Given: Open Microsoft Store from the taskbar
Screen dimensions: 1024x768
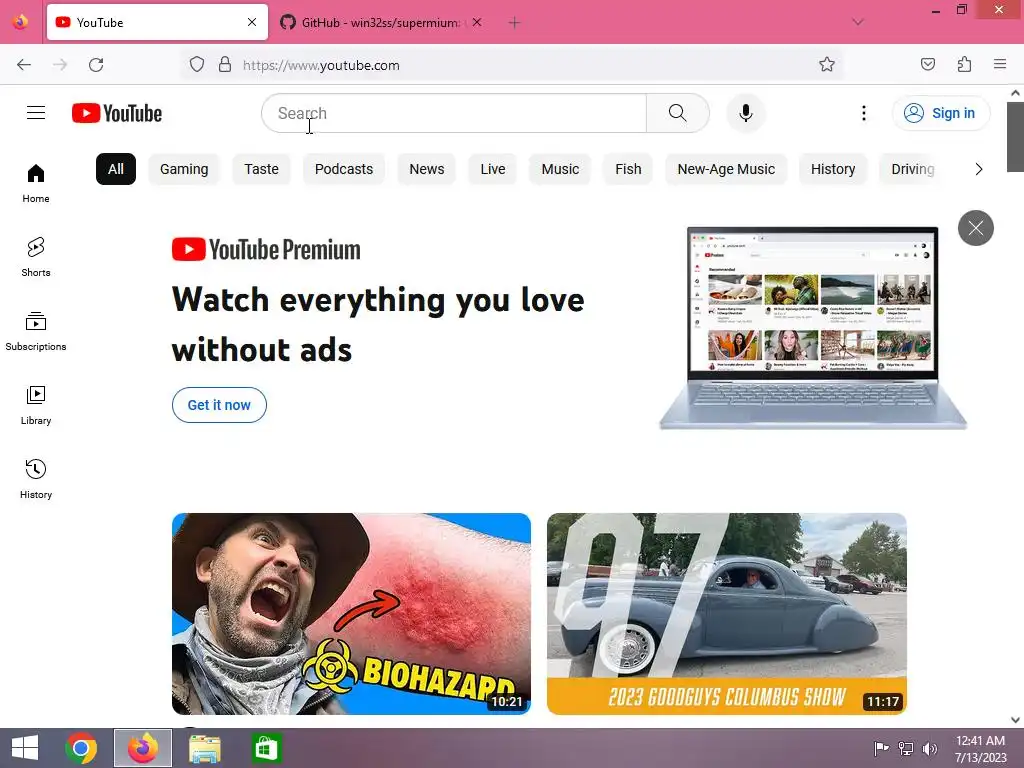Looking at the screenshot, I should (x=266, y=748).
